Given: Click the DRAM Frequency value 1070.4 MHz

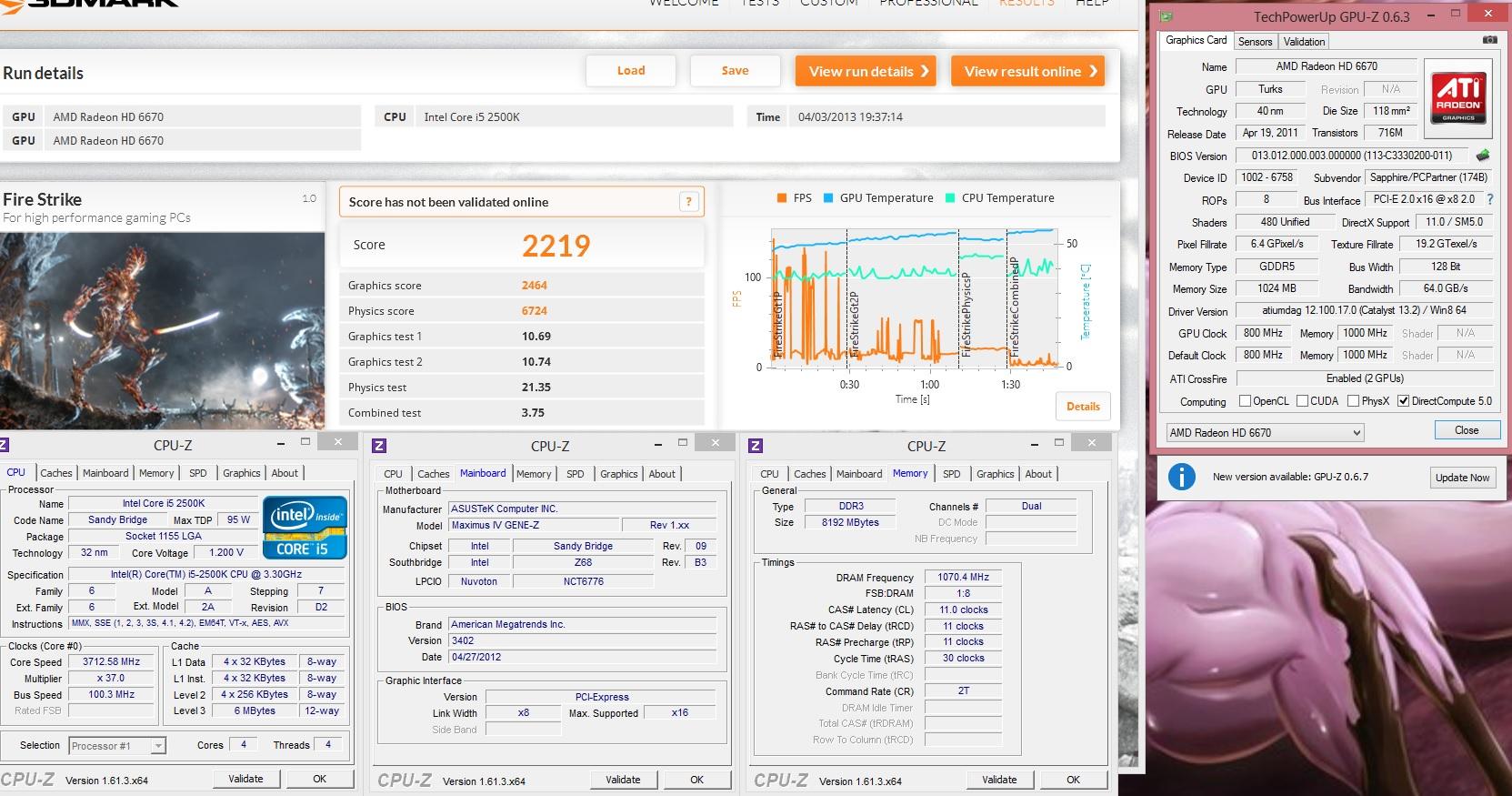Looking at the screenshot, I should point(963,577).
